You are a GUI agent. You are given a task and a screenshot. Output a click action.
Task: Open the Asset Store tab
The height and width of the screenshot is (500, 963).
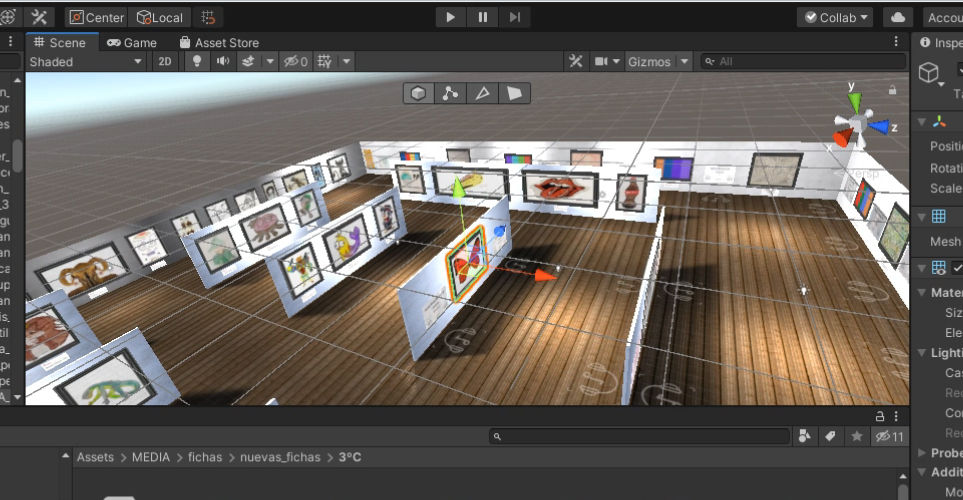point(219,42)
